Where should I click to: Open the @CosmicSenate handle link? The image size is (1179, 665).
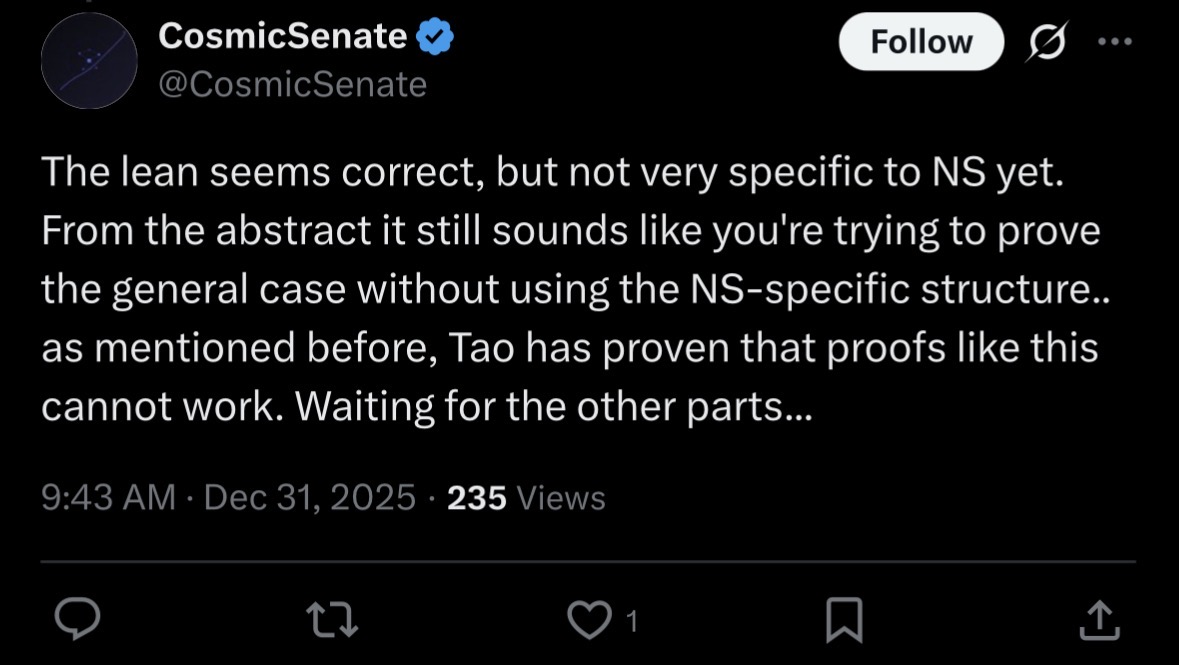(292, 84)
